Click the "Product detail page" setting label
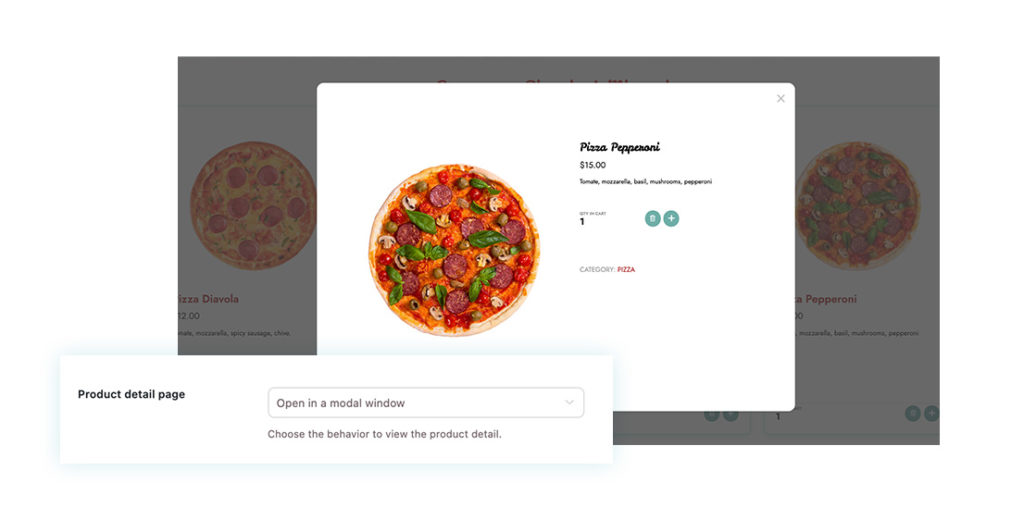 [131, 394]
